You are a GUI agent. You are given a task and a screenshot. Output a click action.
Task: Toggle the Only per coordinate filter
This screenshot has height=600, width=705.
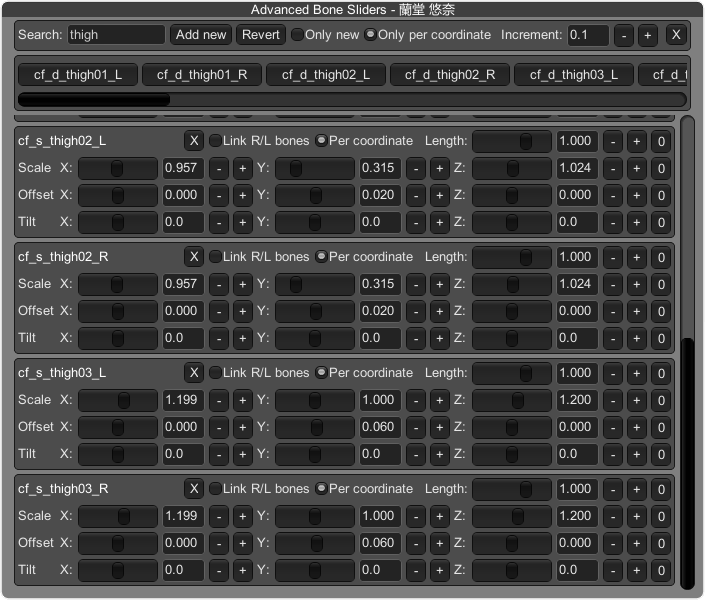(x=371, y=35)
